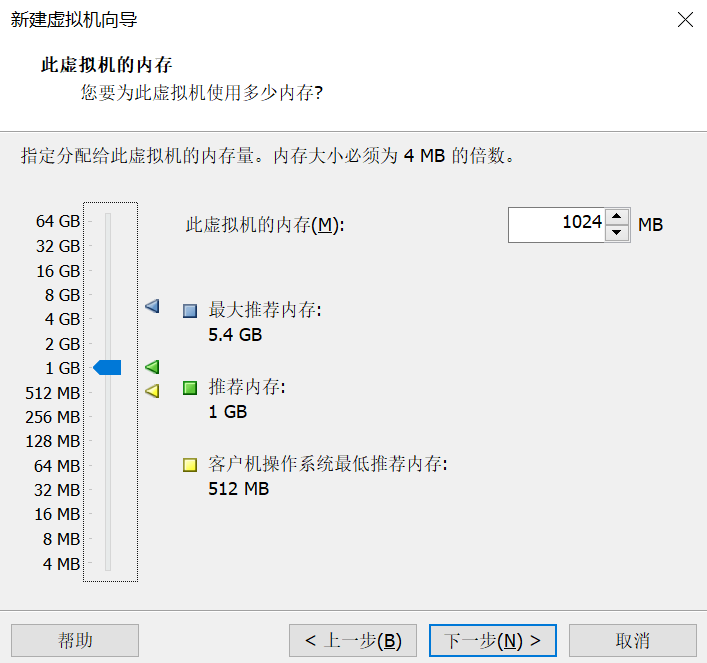Click the 512 MB slider label
The image size is (707, 663).
(x=53, y=393)
